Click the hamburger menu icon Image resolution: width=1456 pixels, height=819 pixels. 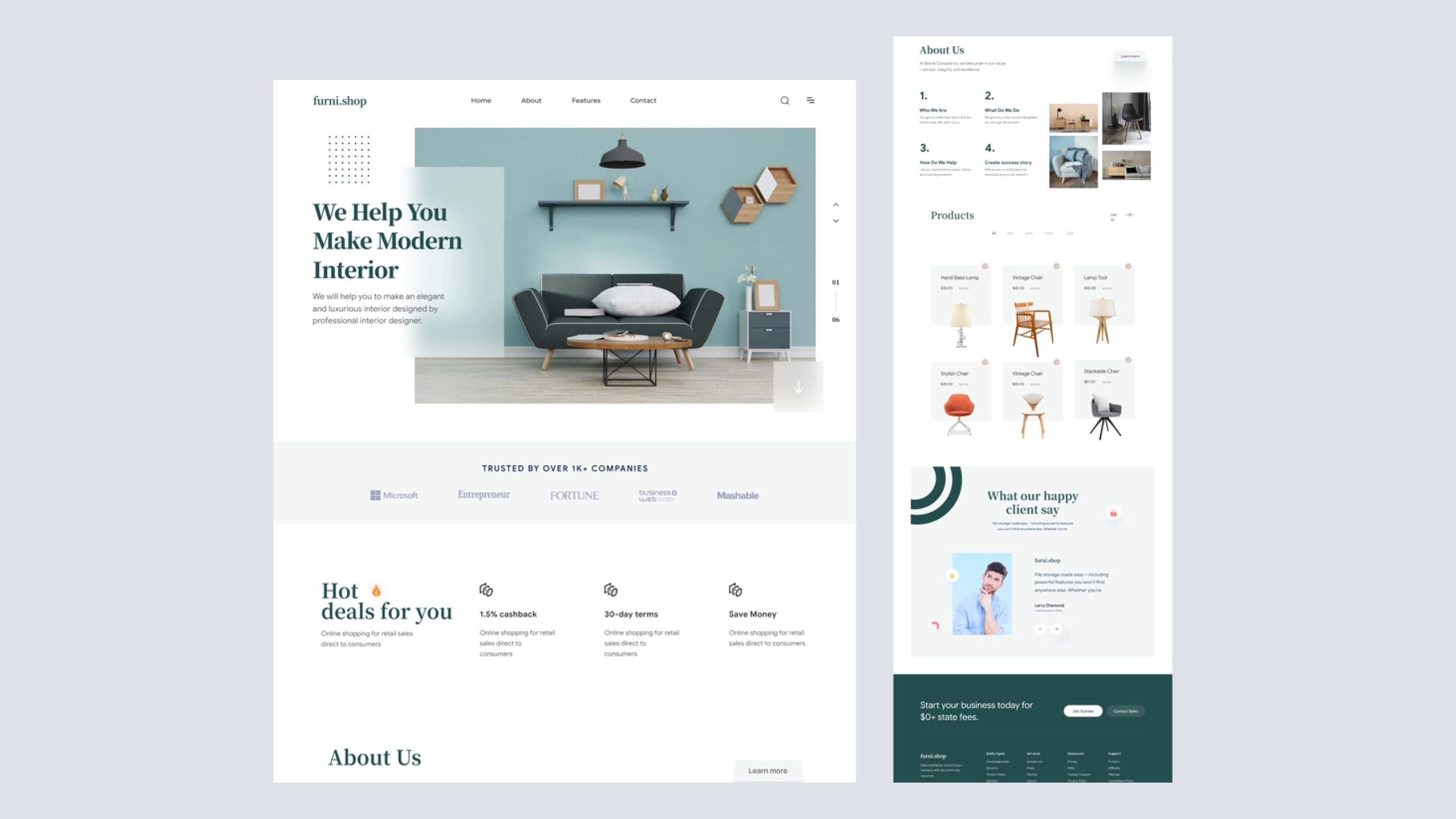click(811, 100)
